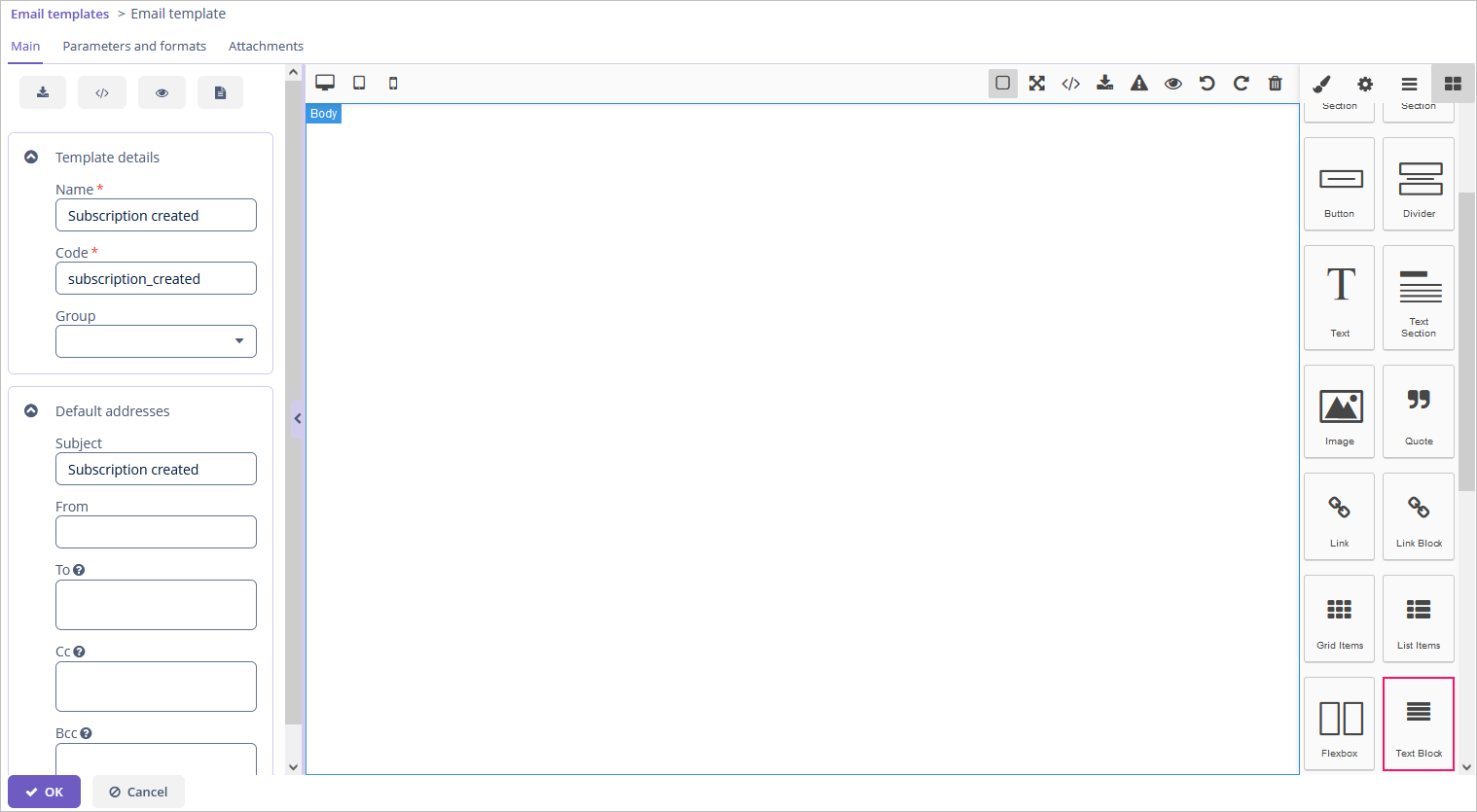Viewport: 1477px width, 812px height.
Task: Go to Email templates breadcrumb
Action: (x=59, y=14)
